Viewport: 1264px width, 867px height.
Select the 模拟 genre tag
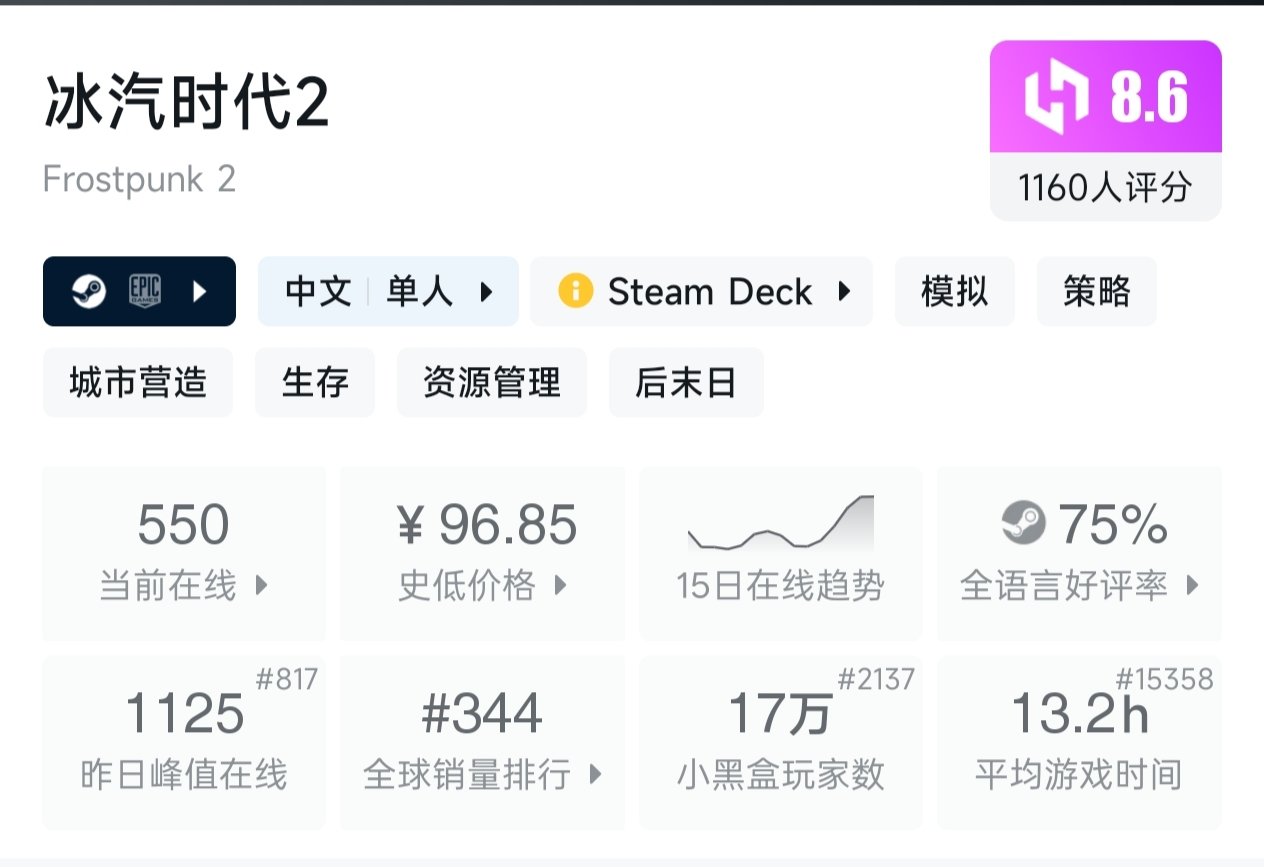(954, 292)
